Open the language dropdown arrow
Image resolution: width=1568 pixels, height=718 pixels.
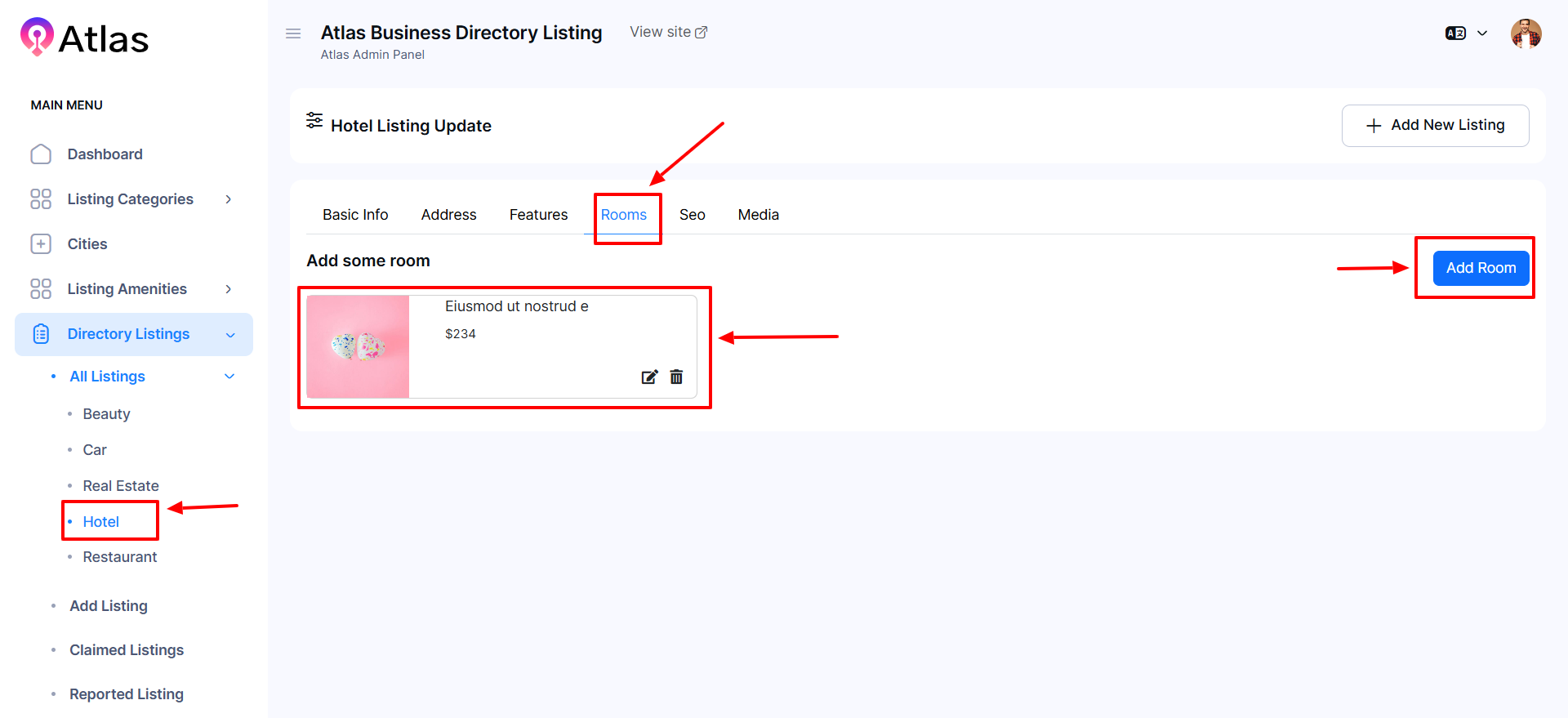[x=1482, y=33]
